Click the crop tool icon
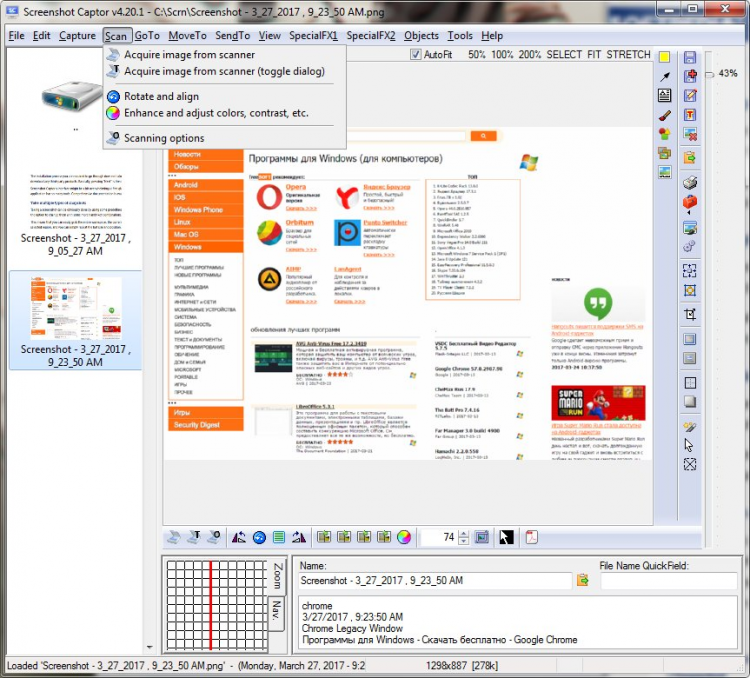The image size is (750, 678). click(x=690, y=314)
